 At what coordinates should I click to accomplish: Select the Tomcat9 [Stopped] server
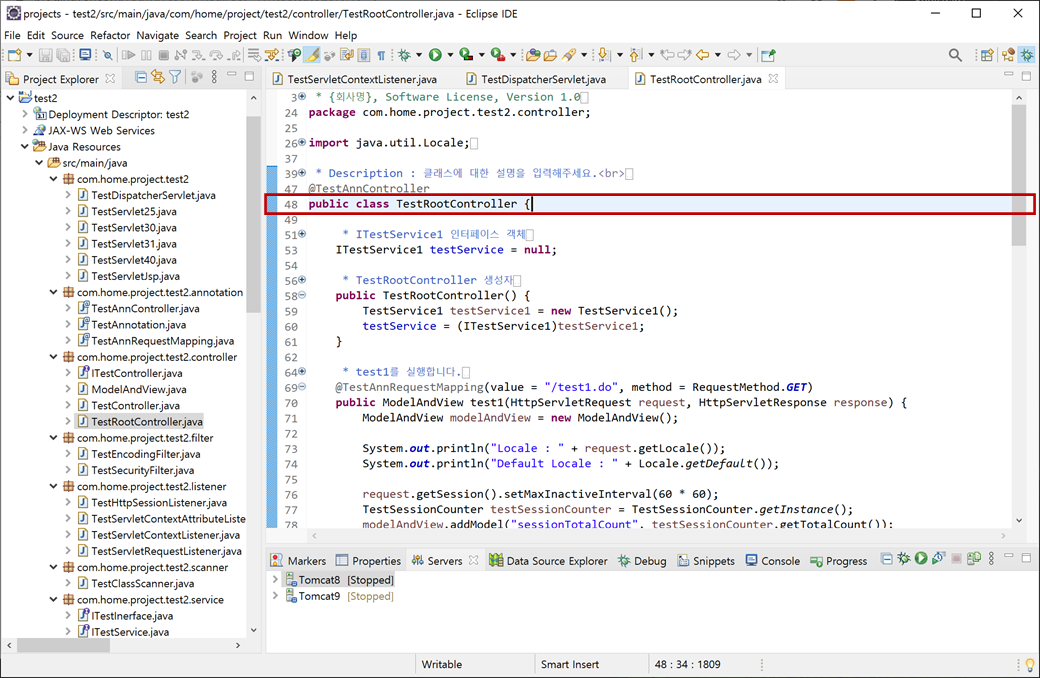coord(339,596)
